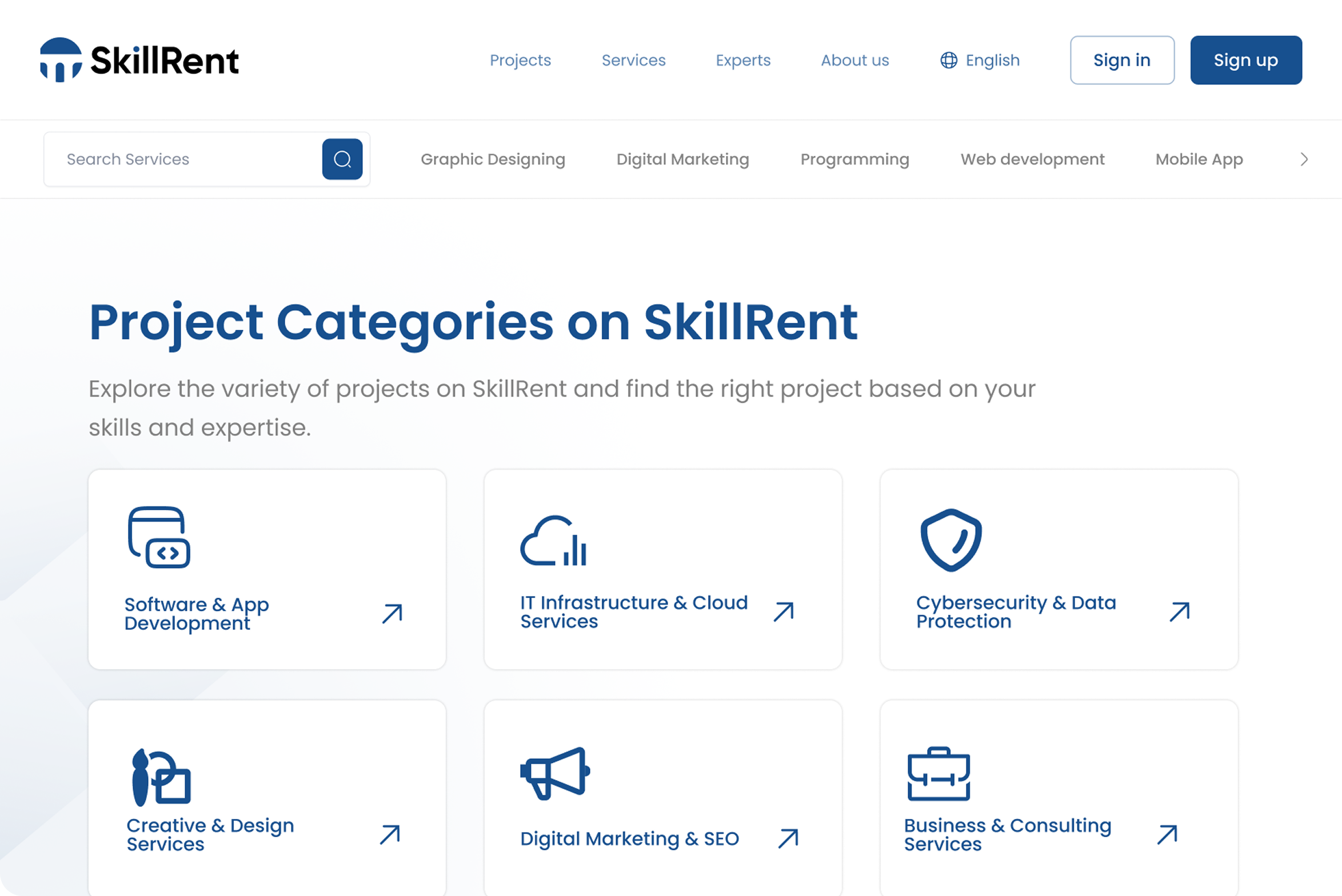The height and width of the screenshot is (896, 1342).
Task: Click the search magnifier icon
Action: coord(342,159)
